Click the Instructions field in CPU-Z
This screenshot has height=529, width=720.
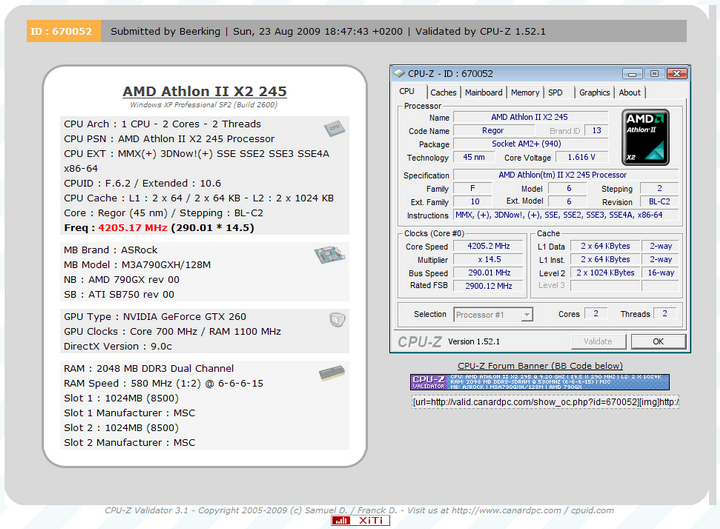click(565, 215)
